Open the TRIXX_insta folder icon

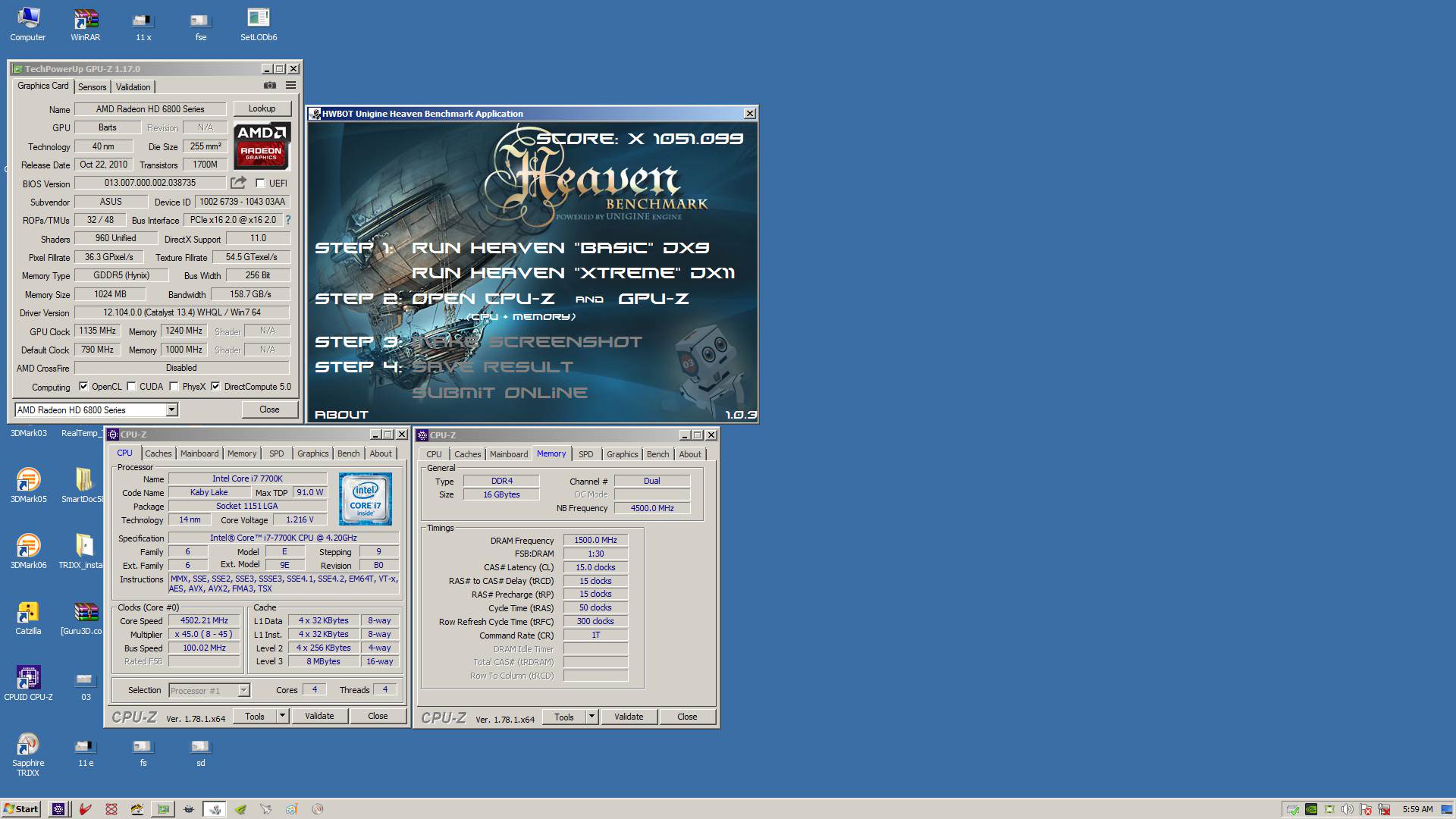click(83, 551)
